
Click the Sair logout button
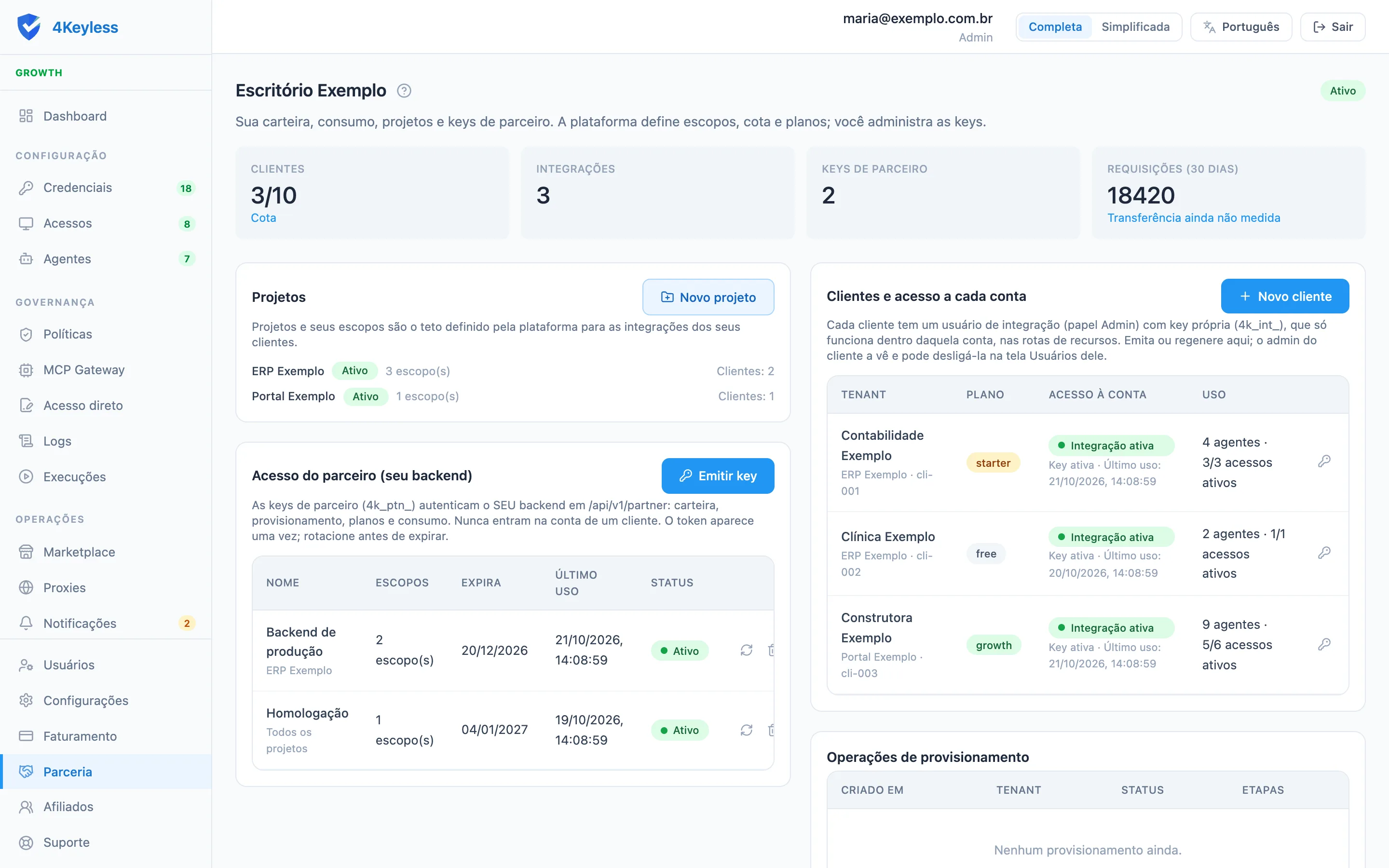1332,27
